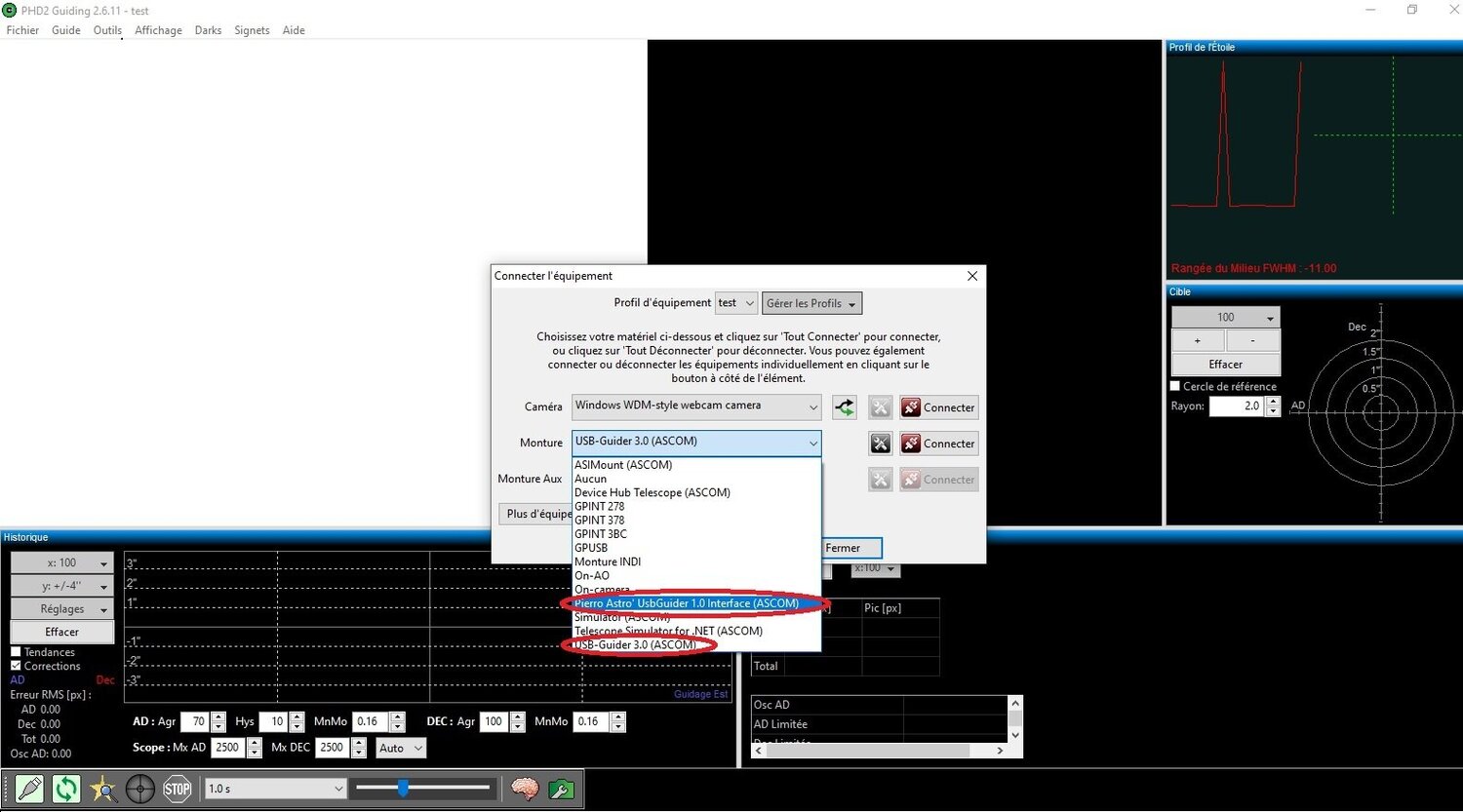Auto-select a guide star with star icon
The height and width of the screenshot is (812, 1463).
tap(103, 789)
